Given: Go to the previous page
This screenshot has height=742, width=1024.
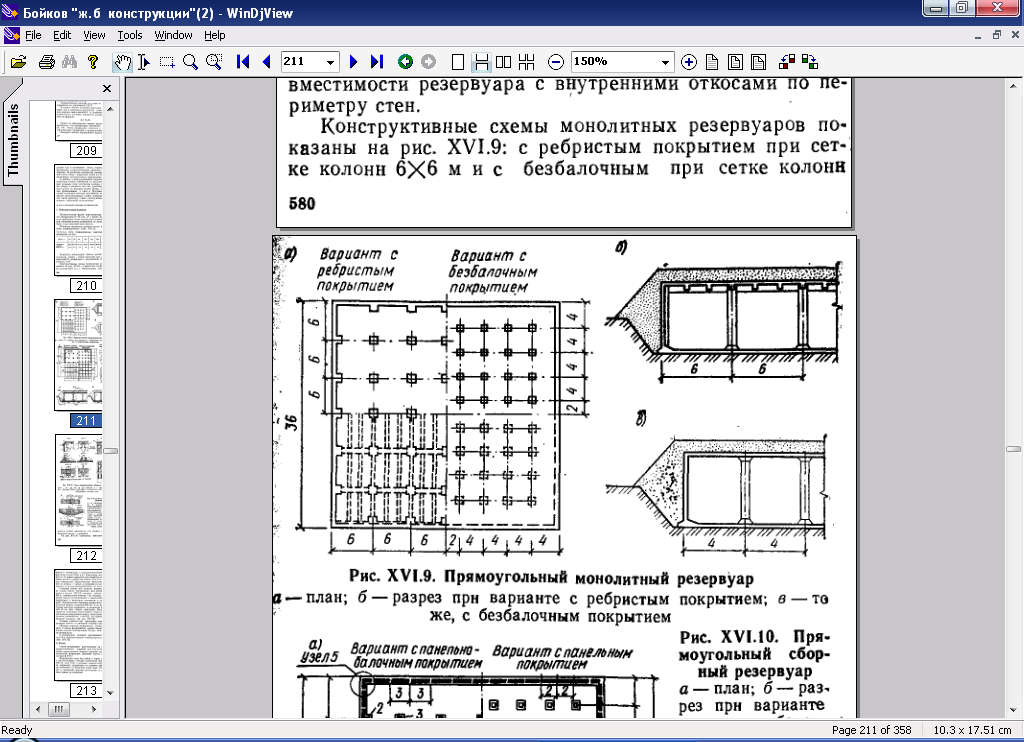Looking at the screenshot, I should [x=266, y=62].
